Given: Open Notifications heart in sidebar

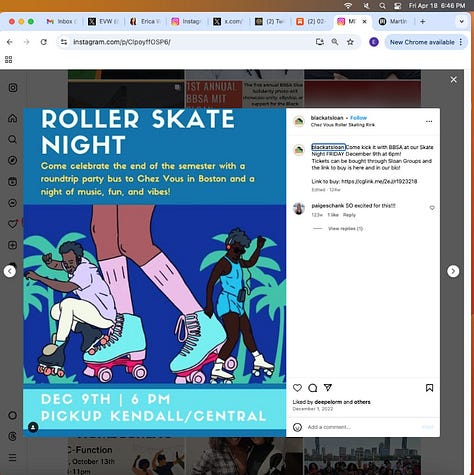Looking at the screenshot, I should click(13, 224).
